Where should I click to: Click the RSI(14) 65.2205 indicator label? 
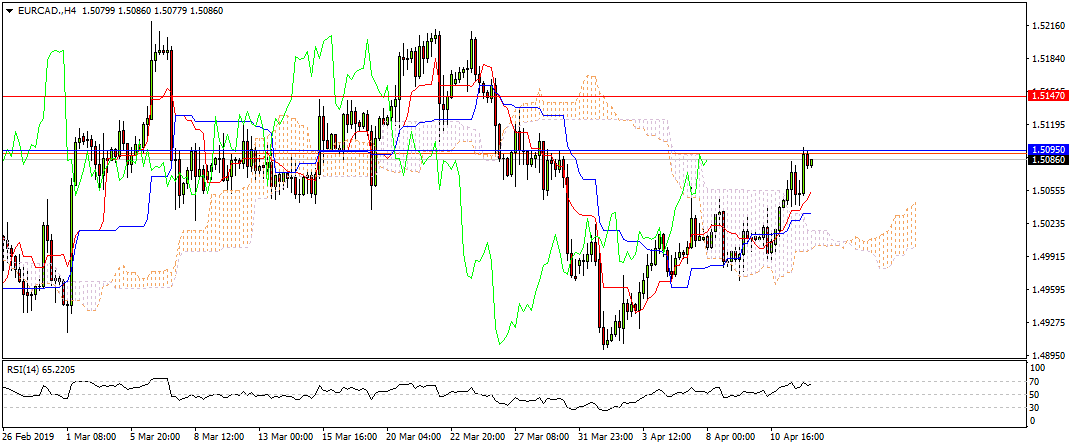point(42,369)
